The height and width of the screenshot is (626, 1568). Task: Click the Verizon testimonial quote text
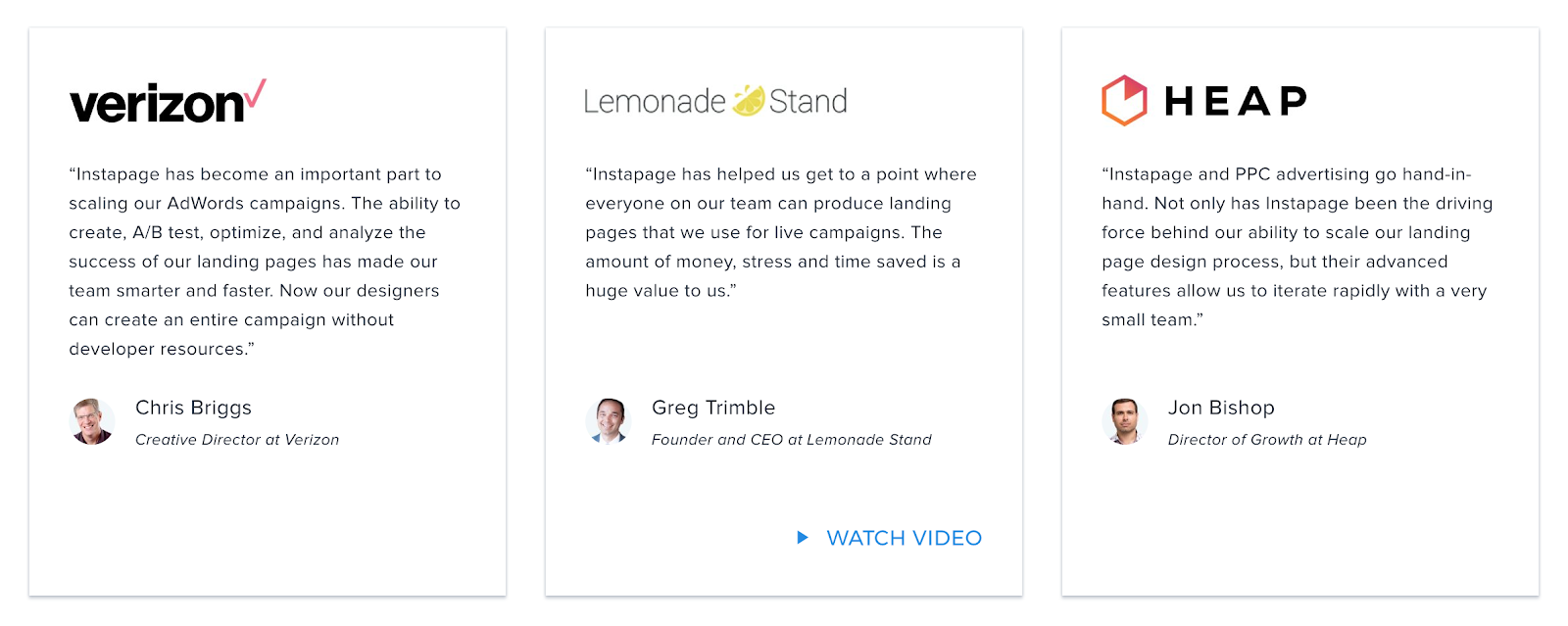point(265,262)
